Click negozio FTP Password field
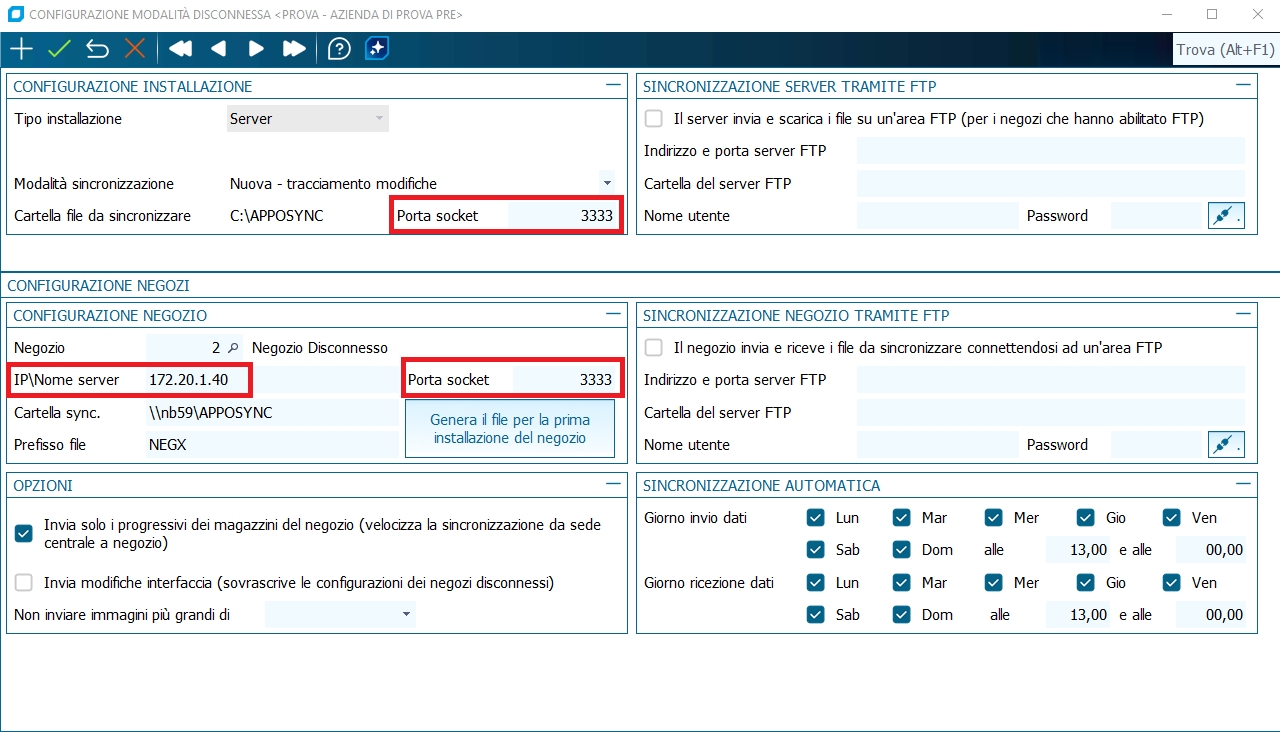1280x732 pixels. click(x=1156, y=444)
